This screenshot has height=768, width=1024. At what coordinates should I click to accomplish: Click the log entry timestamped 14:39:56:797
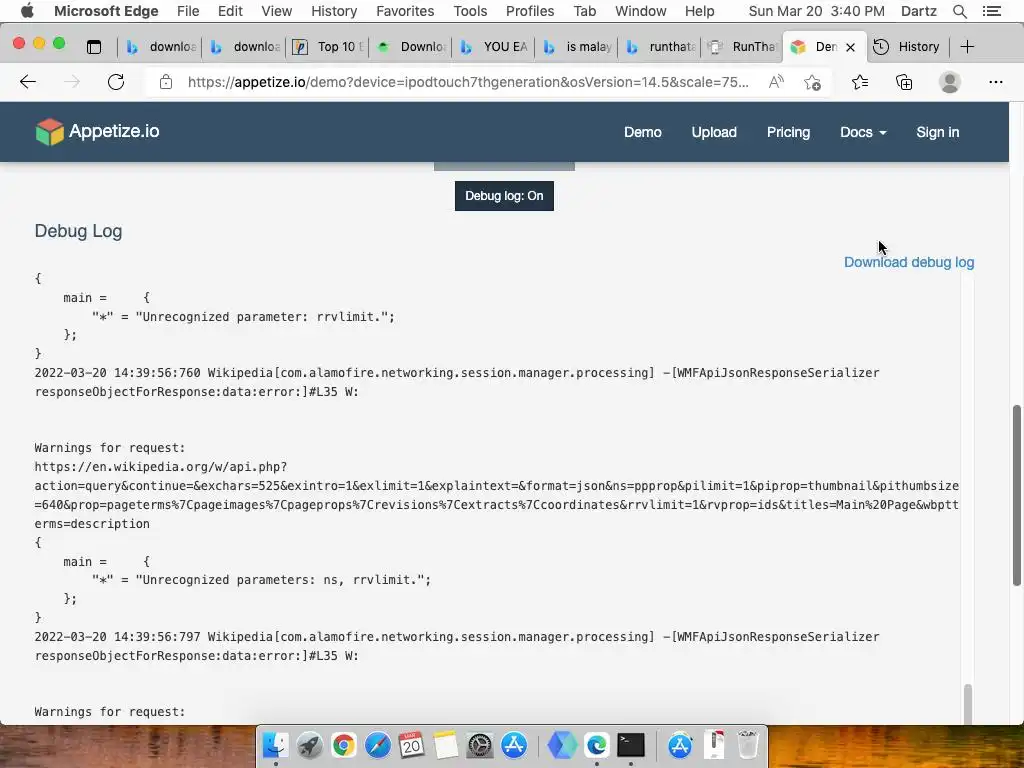click(x=457, y=646)
